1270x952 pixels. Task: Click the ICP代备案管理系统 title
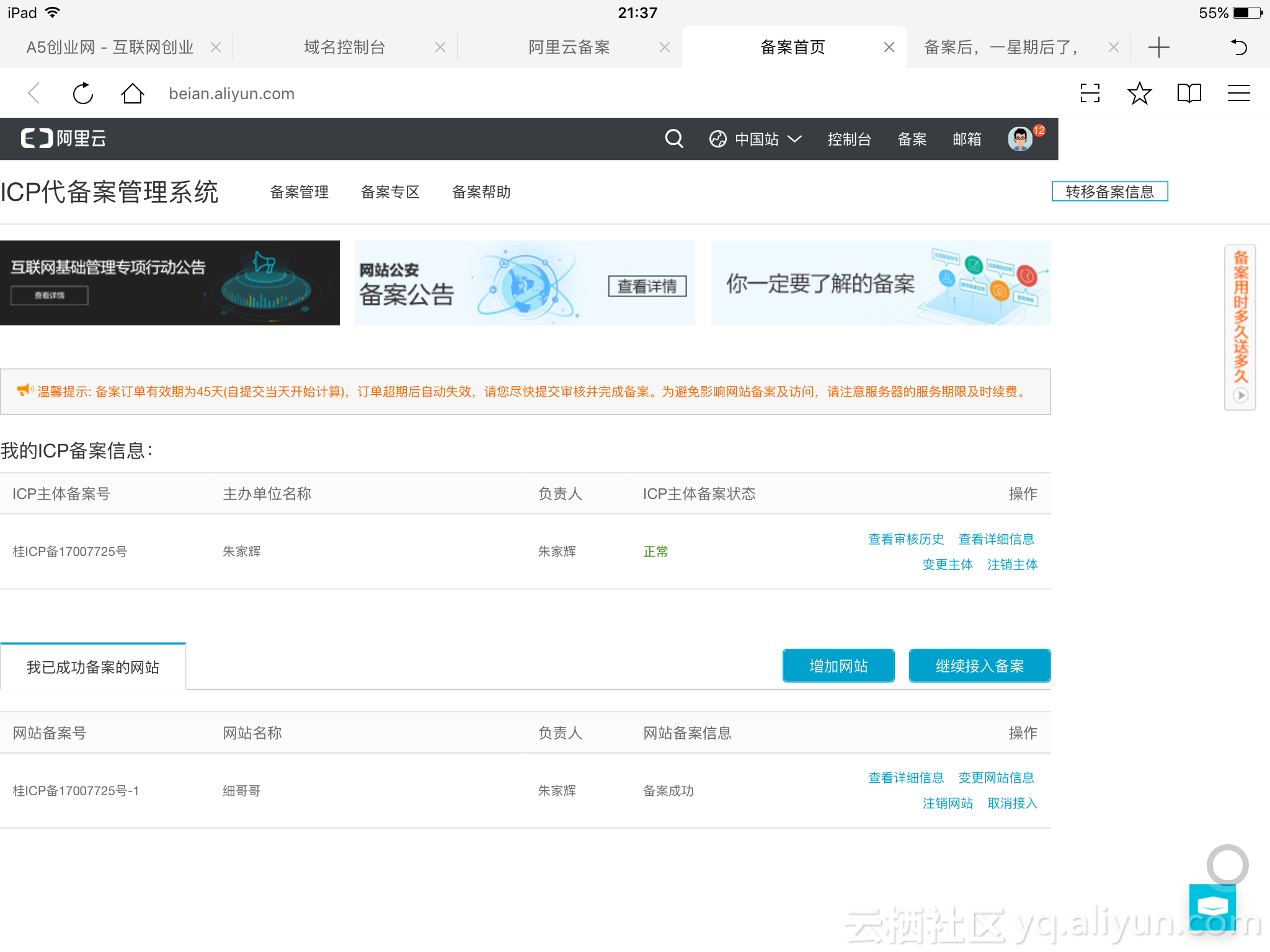point(109,192)
